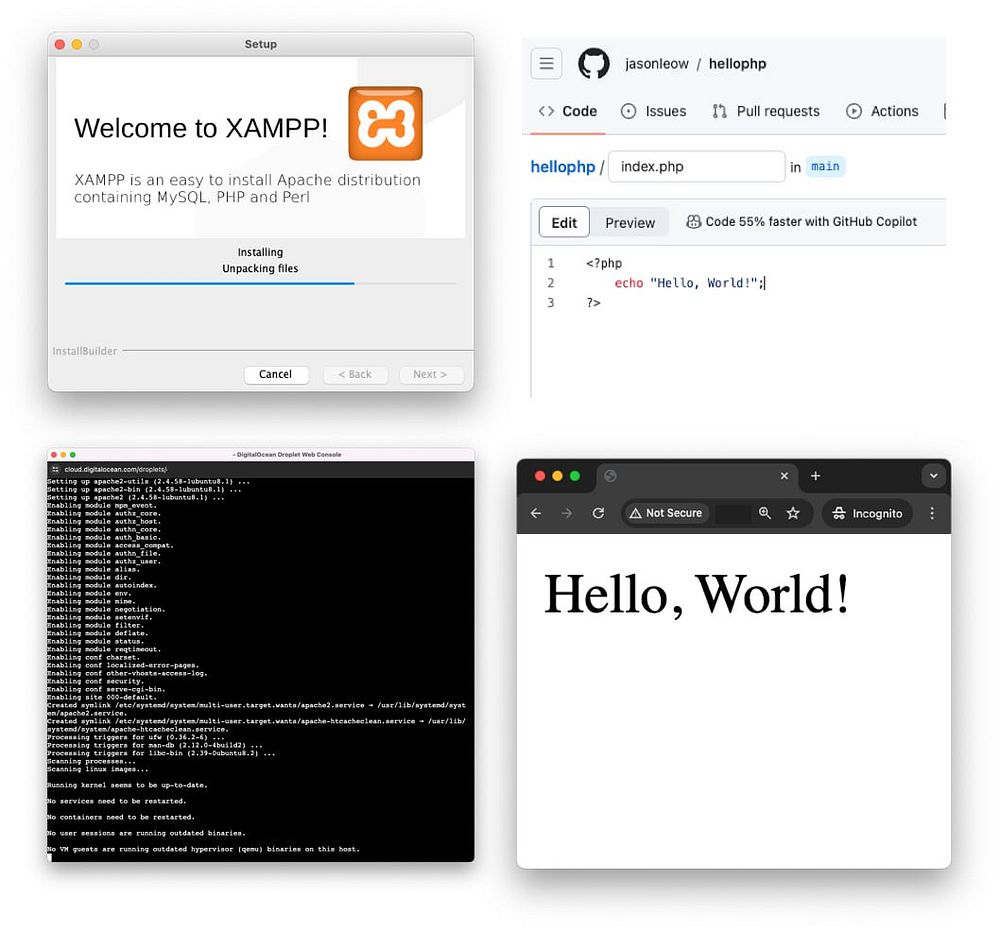
Task: Click DigitalOcean Droplet Web Console title
Action: tap(287, 455)
